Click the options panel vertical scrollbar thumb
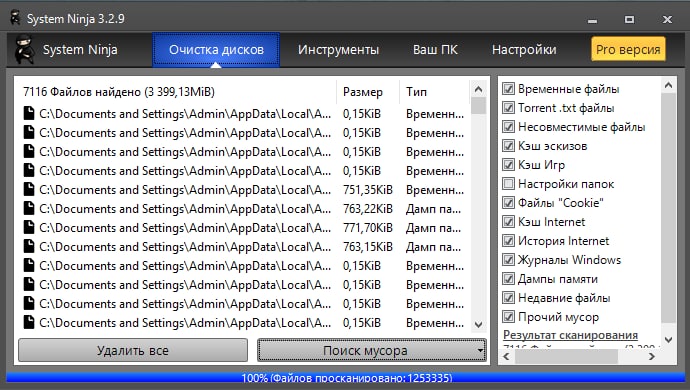The width and height of the screenshot is (690, 390). coord(668,208)
